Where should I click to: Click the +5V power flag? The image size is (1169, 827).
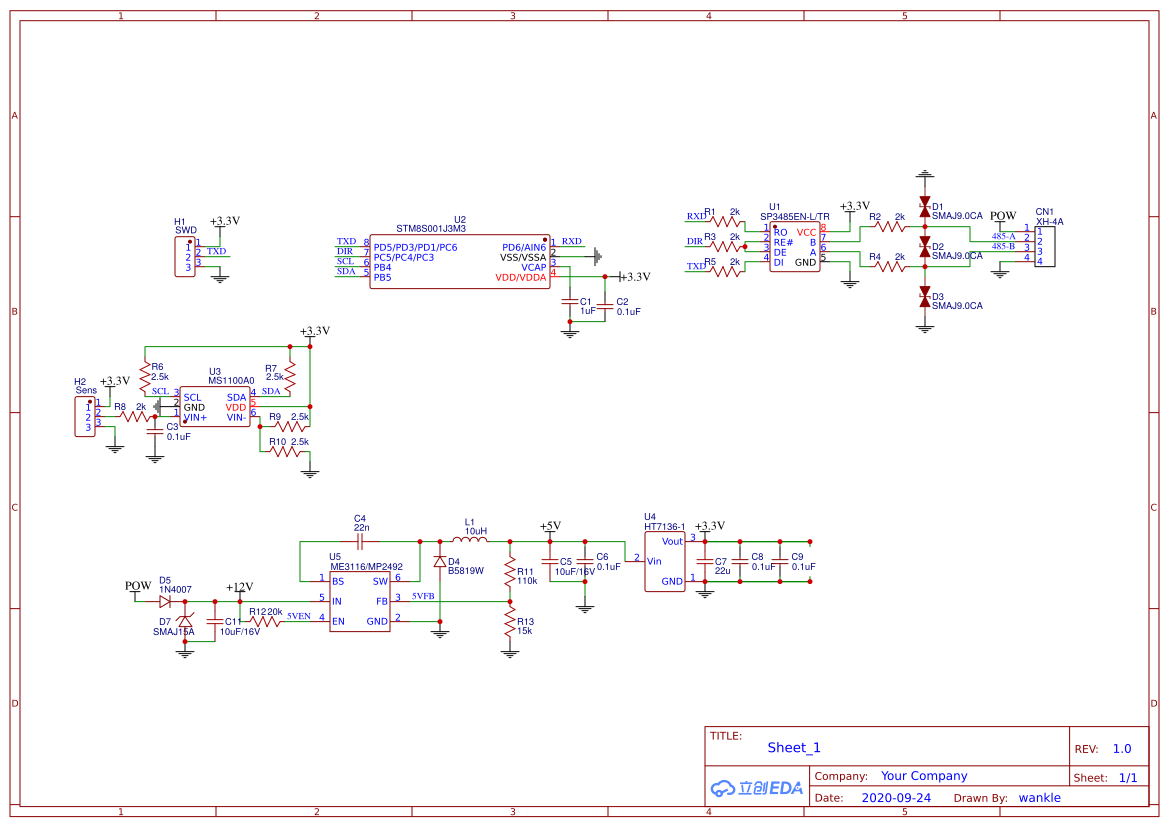[x=550, y=528]
